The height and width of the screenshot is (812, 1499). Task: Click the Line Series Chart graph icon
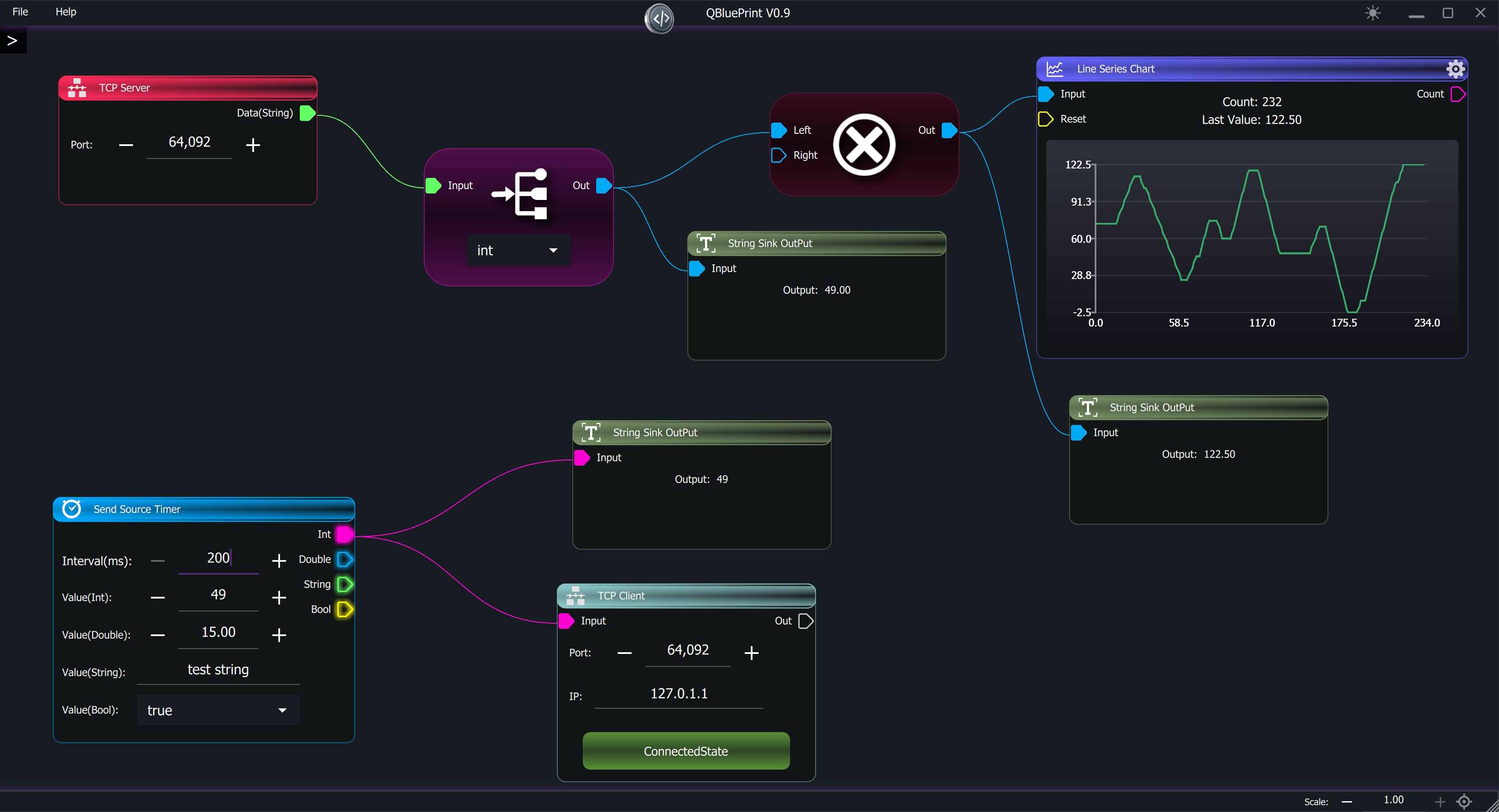pyautogui.click(x=1054, y=69)
